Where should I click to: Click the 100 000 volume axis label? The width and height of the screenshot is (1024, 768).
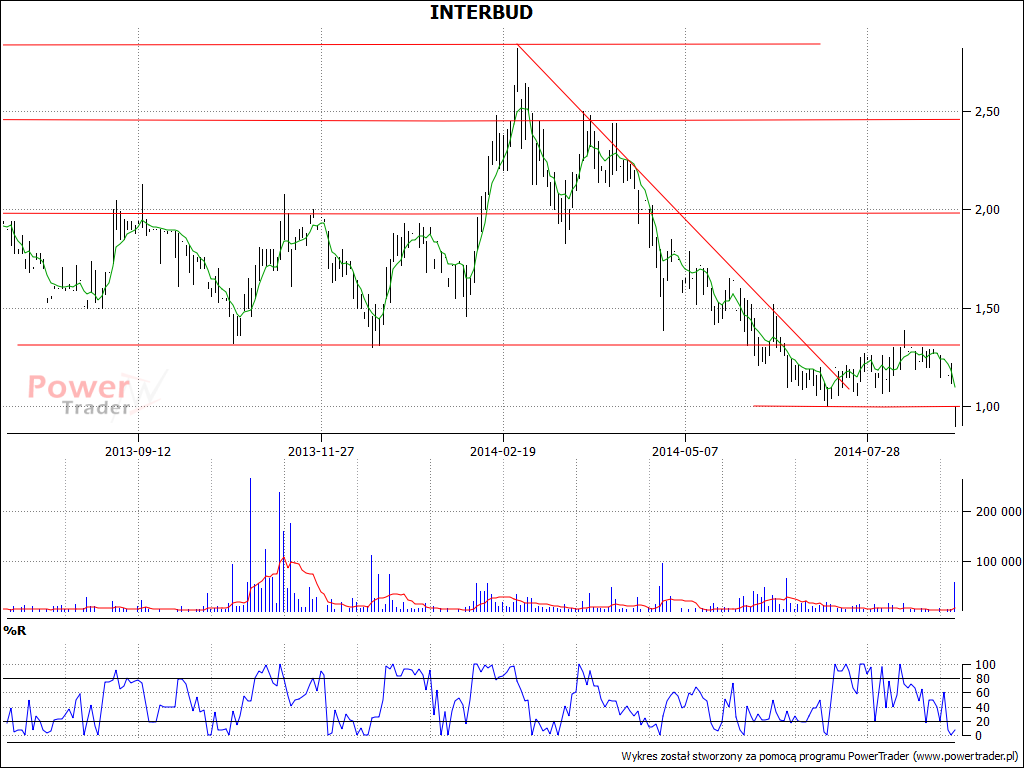click(997, 561)
